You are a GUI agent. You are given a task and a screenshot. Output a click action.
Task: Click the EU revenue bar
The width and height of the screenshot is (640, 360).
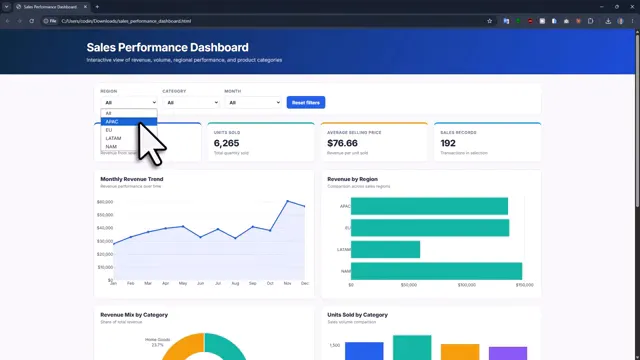[x=430, y=228]
